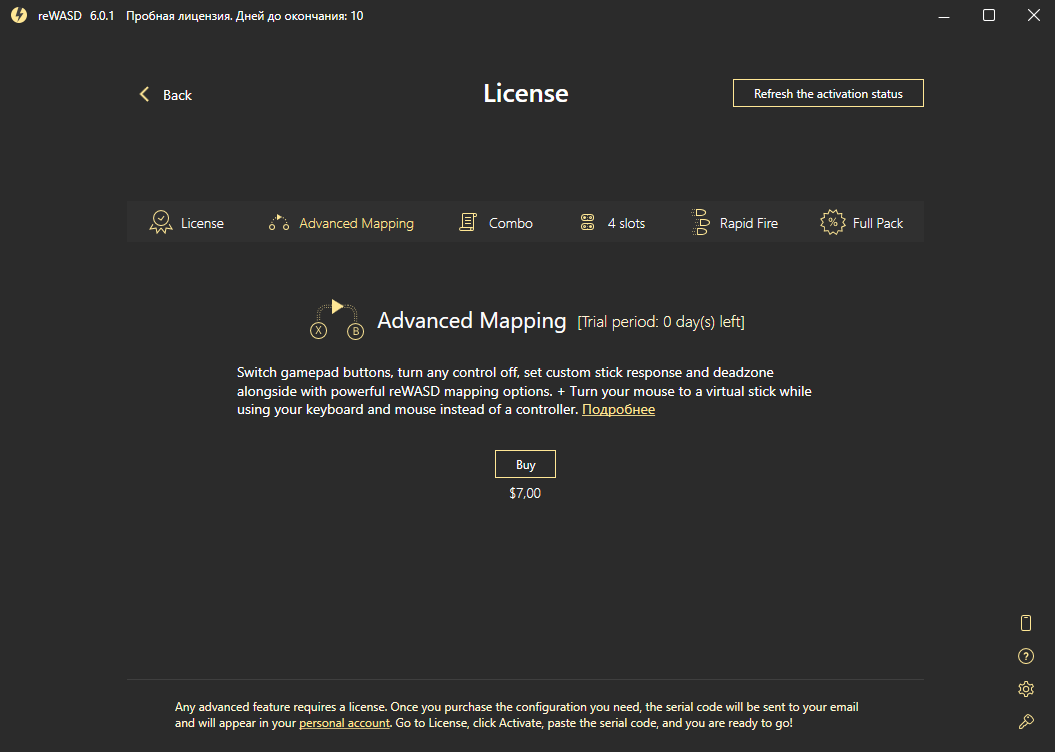Select the Combo scroll icon
This screenshot has width=1055, height=752.
click(x=467, y=223)
